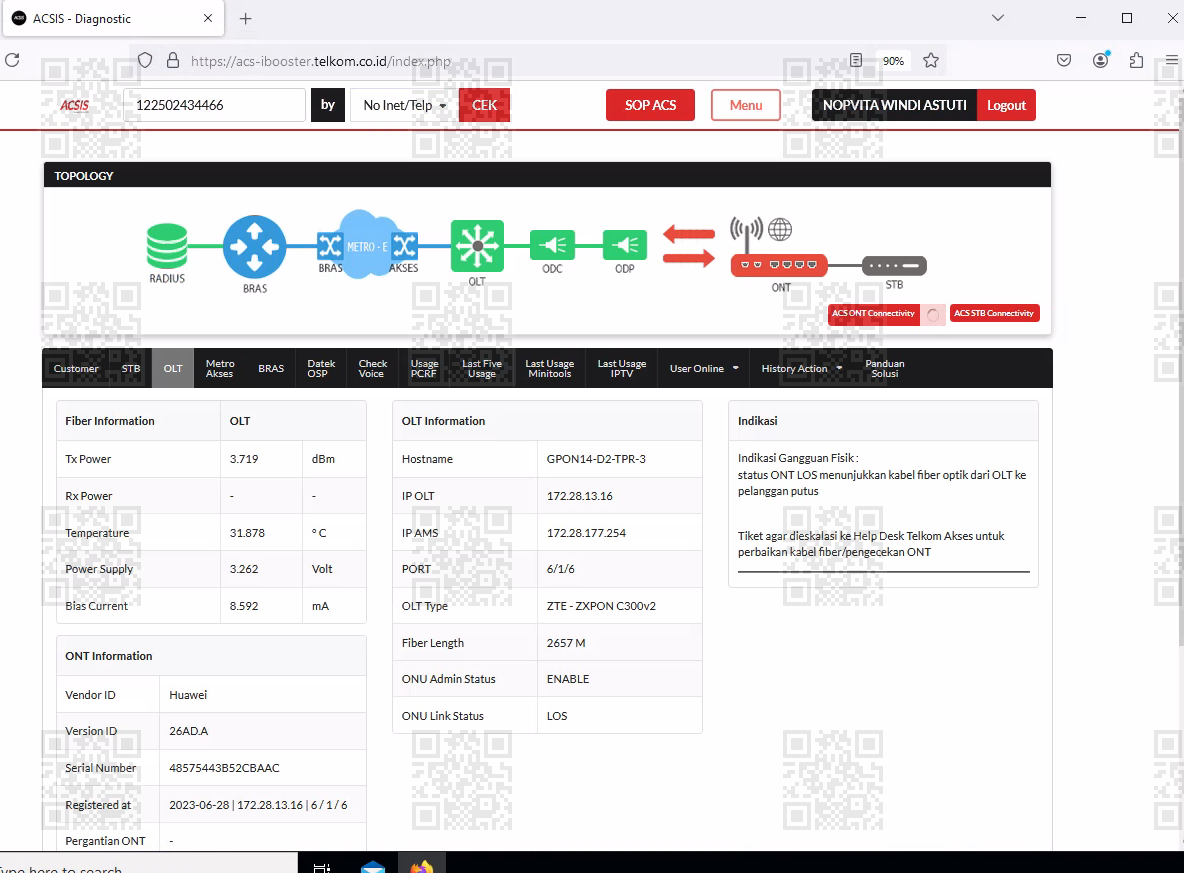Expand the History Action dropdown menu
The height and width of the screenshot is (873, 1184).
coord(801,369)
